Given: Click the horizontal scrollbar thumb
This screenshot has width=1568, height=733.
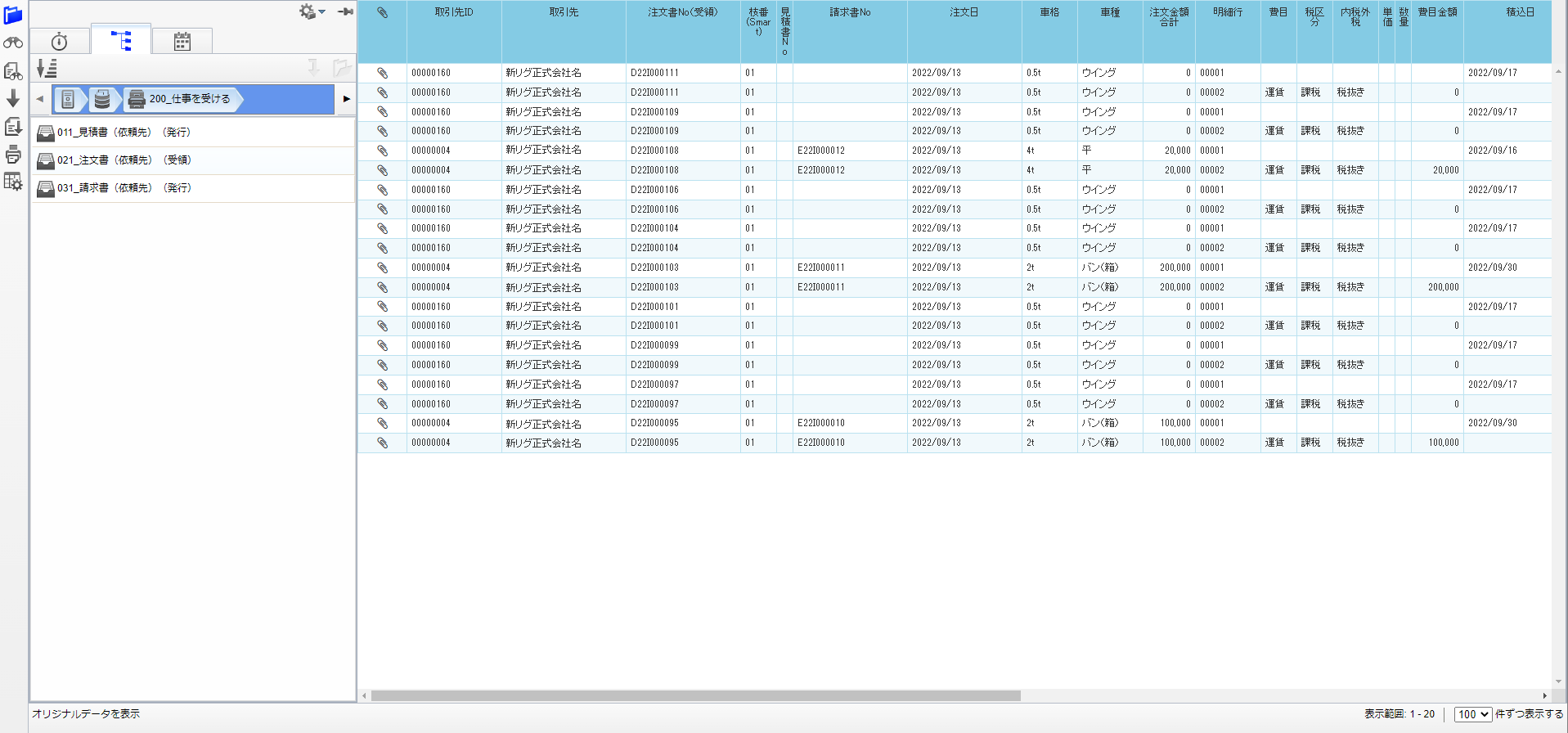Looking at the screenshot, I should tap(695, 696).
